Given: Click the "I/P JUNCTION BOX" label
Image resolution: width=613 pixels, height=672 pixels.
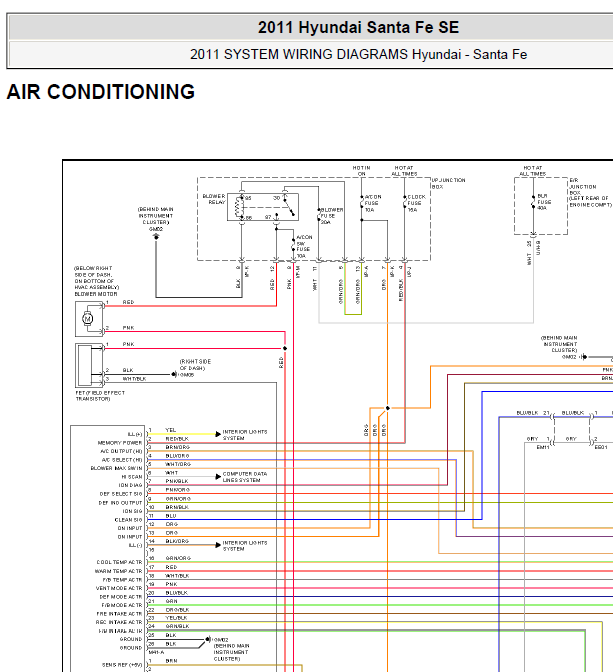Looking at the screenshot, I should (448, 183).
